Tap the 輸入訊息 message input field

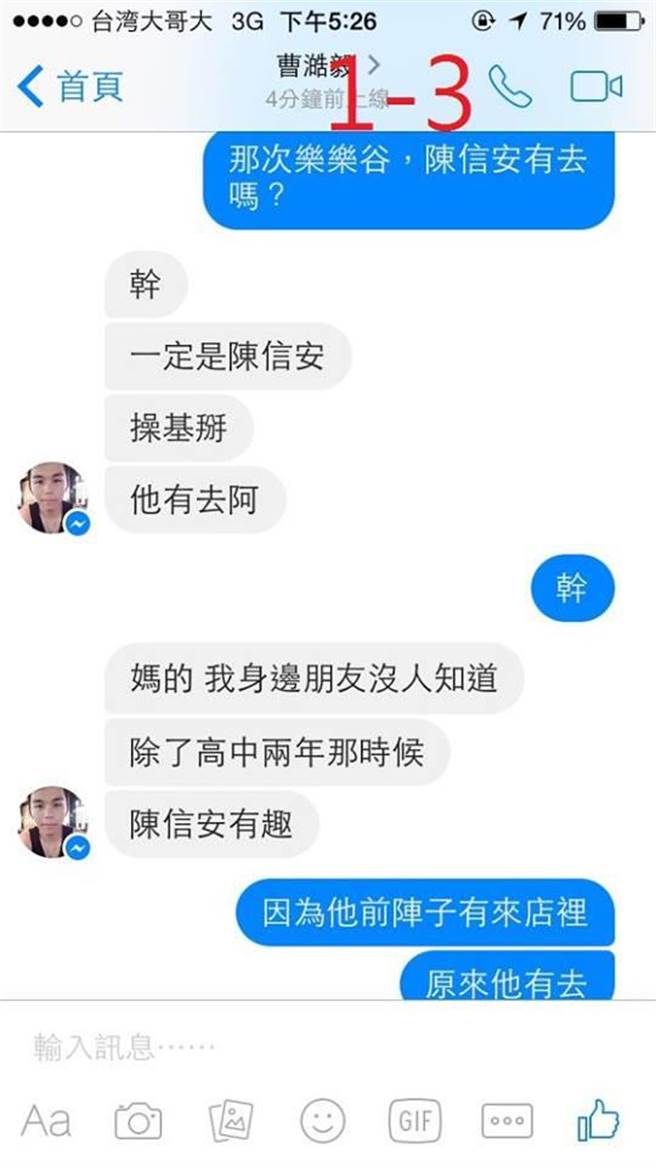point(328,1048)
